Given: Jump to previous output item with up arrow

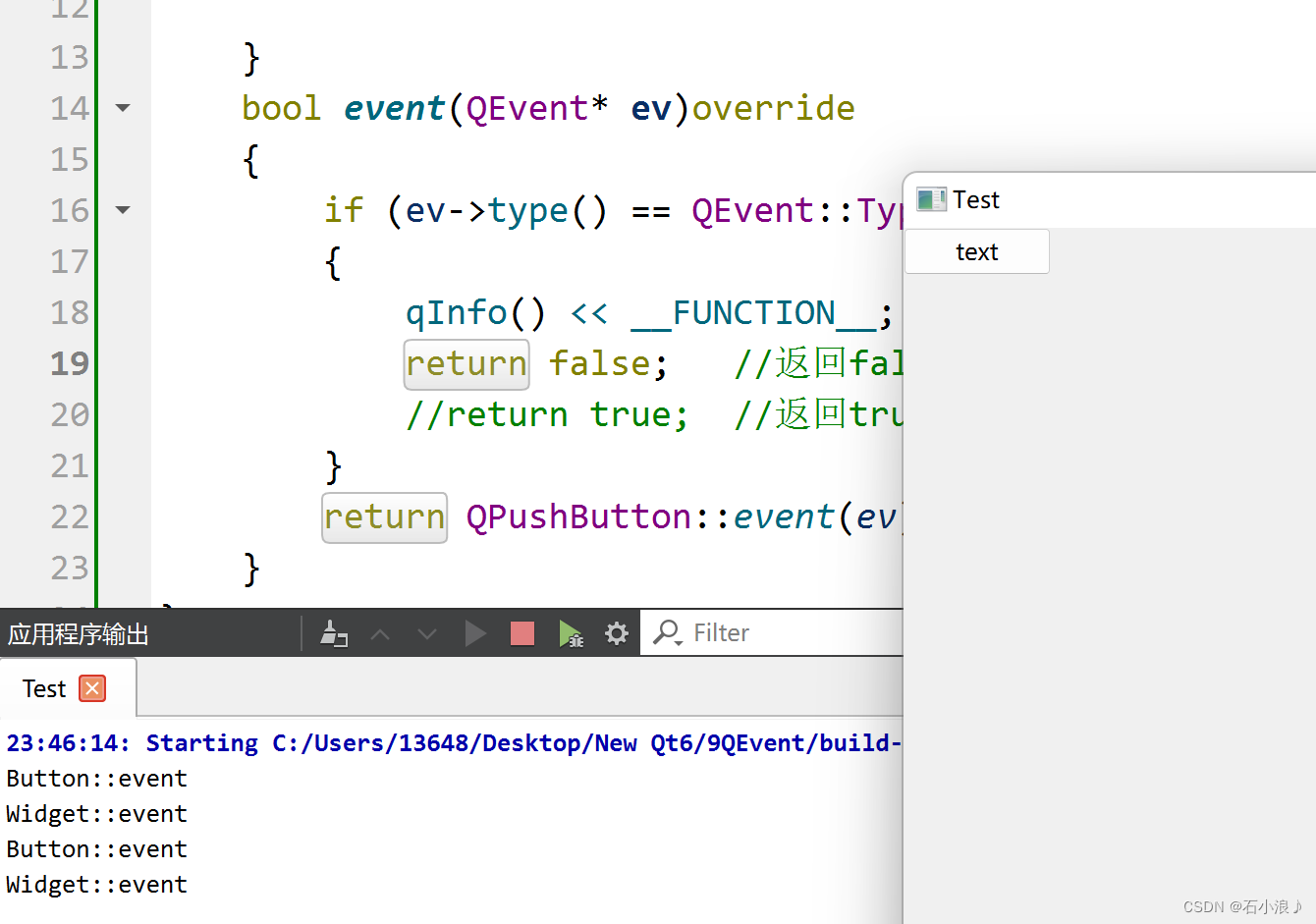Looking at the screenshot, I should point(380,632).
